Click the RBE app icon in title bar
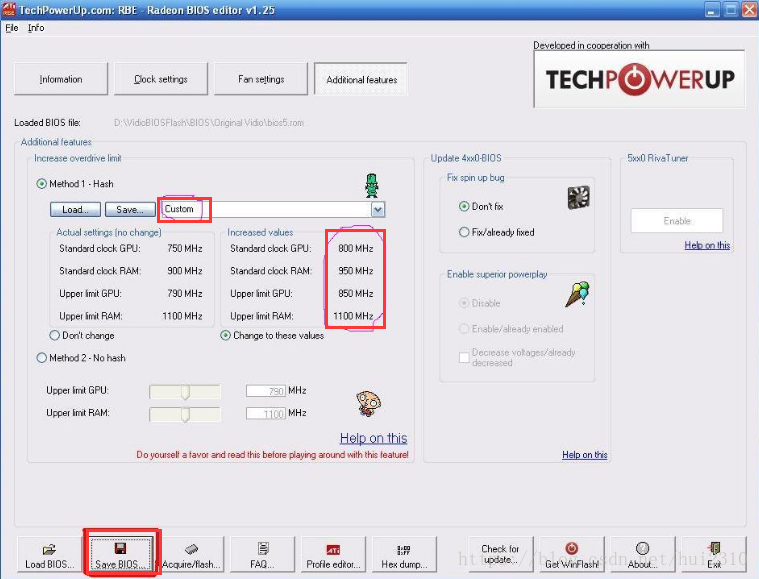 [x=9, y=9]
